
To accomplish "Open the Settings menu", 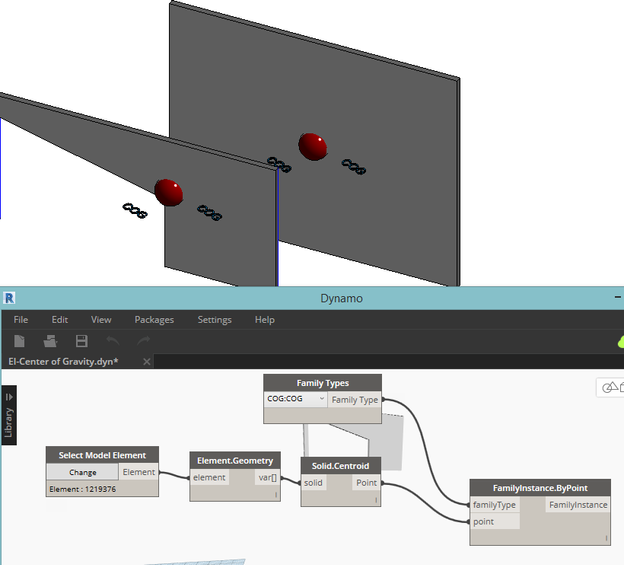I will [214, 320].
